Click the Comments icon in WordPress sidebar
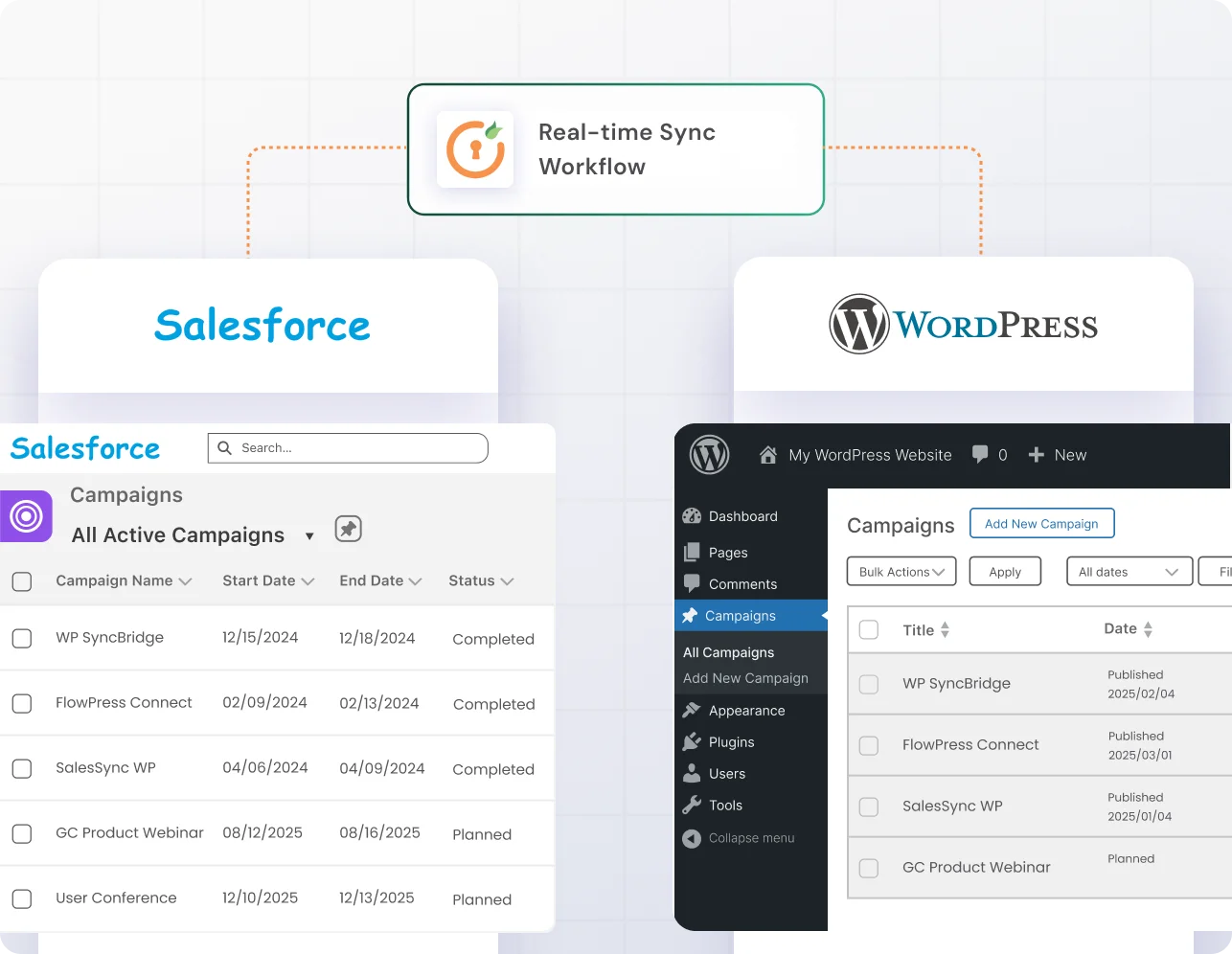 click(x=692, y=583)
